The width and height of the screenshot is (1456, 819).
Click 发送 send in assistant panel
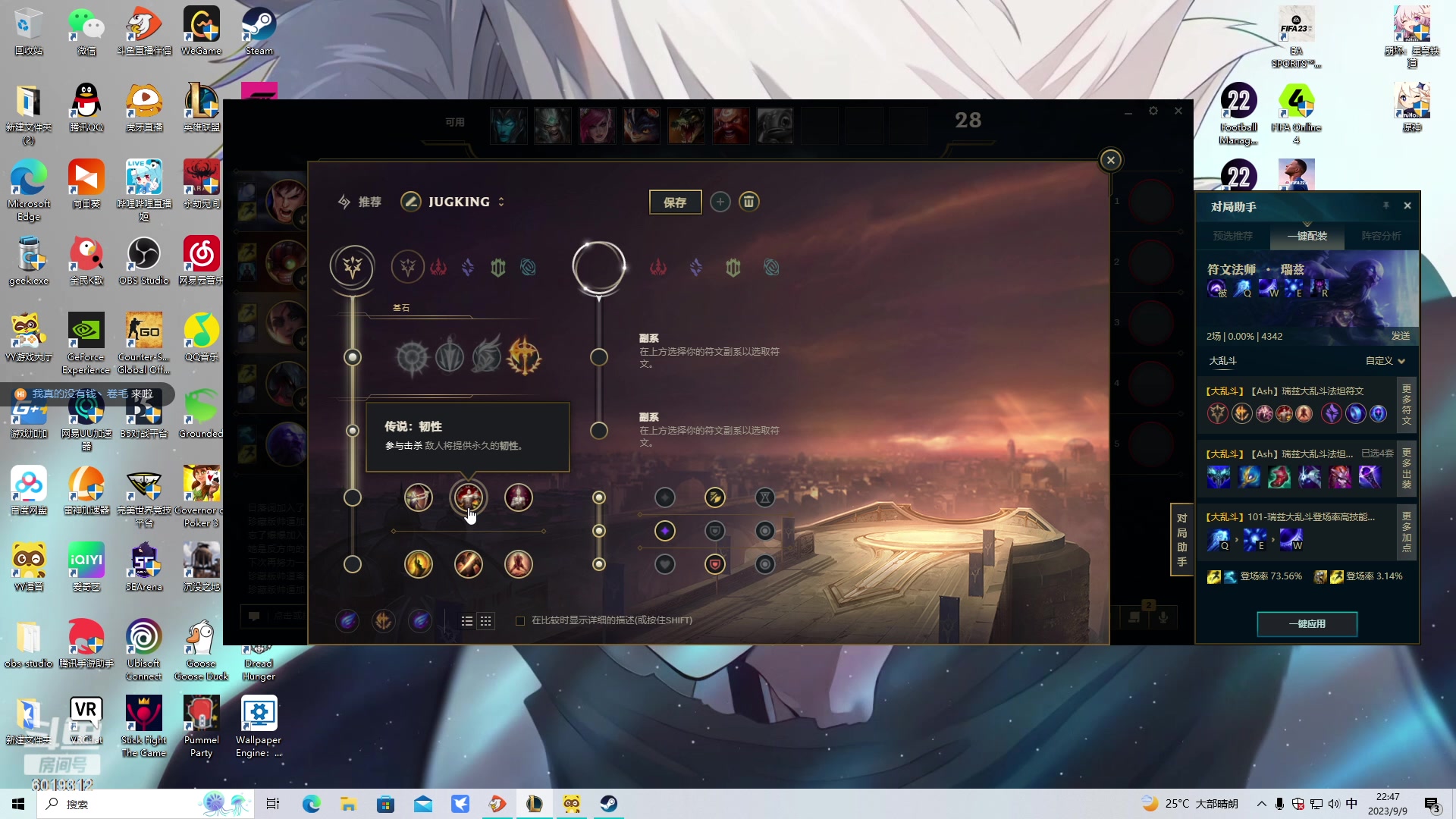coord(1401,336)
